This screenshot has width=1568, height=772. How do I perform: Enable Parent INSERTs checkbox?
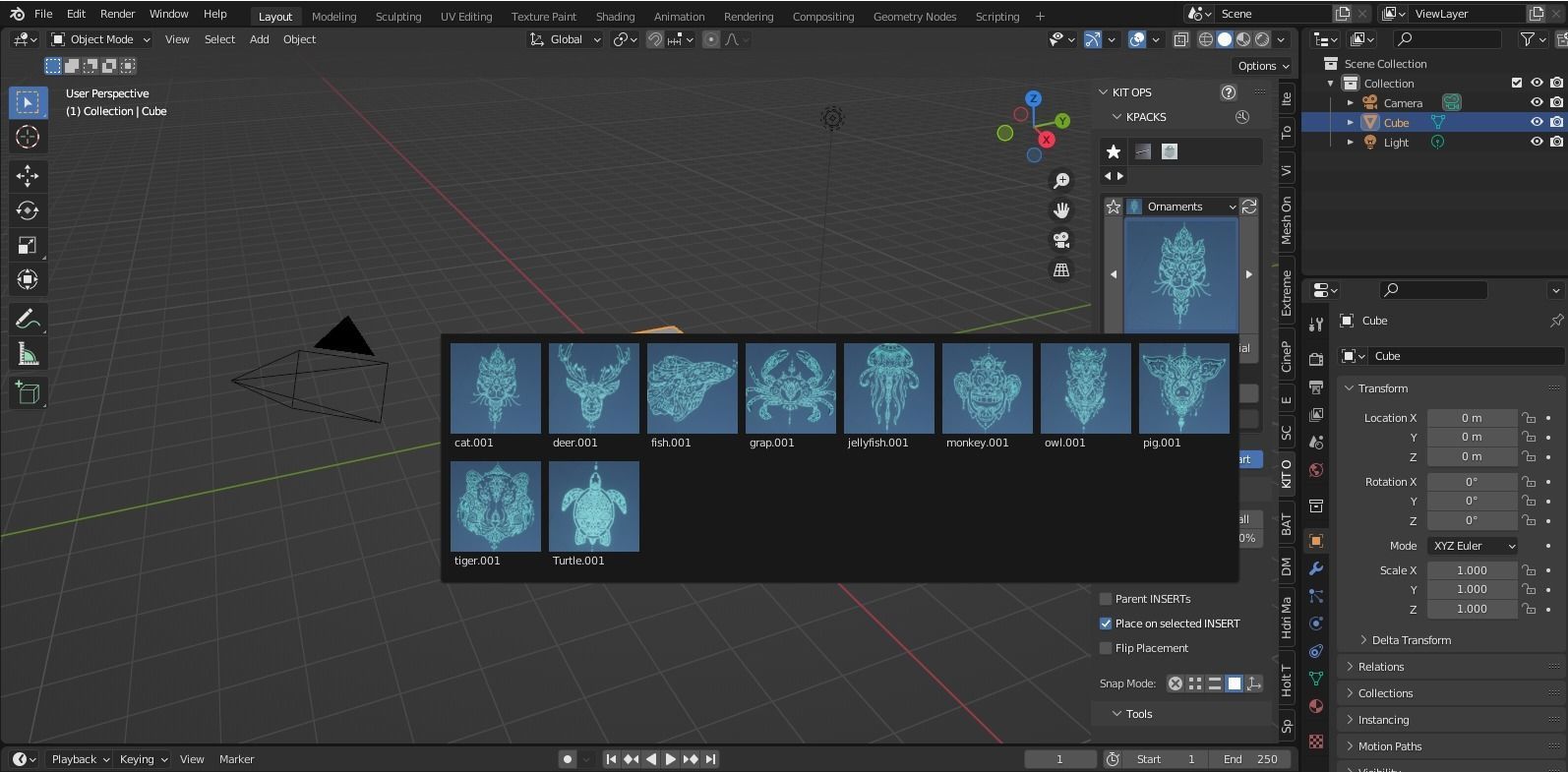tap(1106, 599)
